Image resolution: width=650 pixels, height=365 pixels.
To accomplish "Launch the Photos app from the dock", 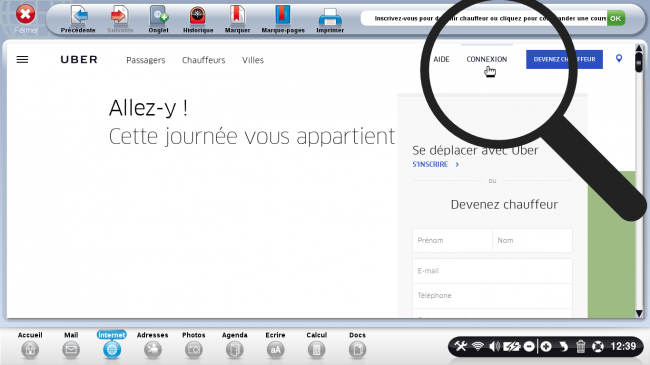I will pos(194,345).
